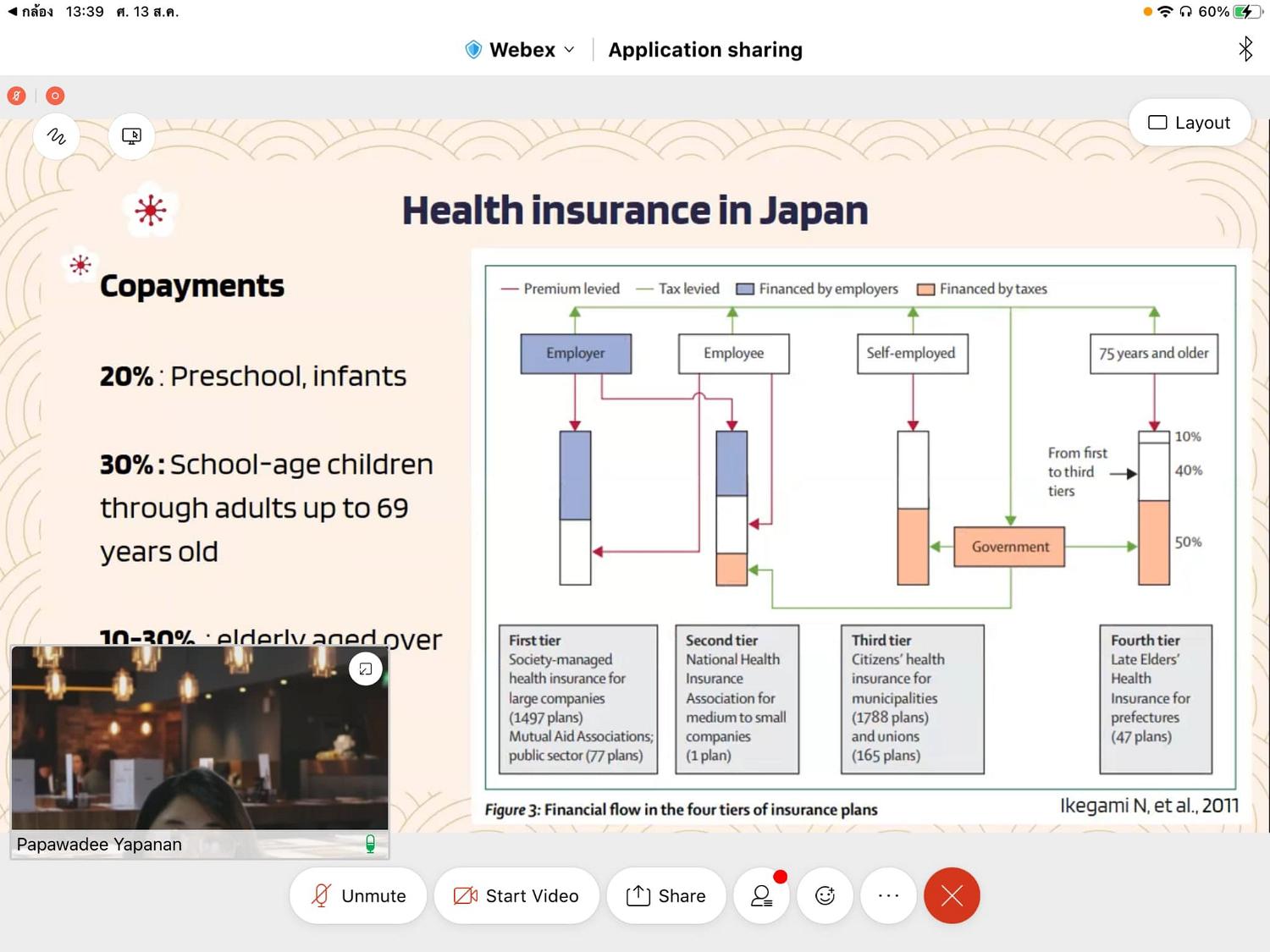Tap the green microphone icon beside Papawadee Yapanan
Screen dimensions: 1270x952
[370, 844]
